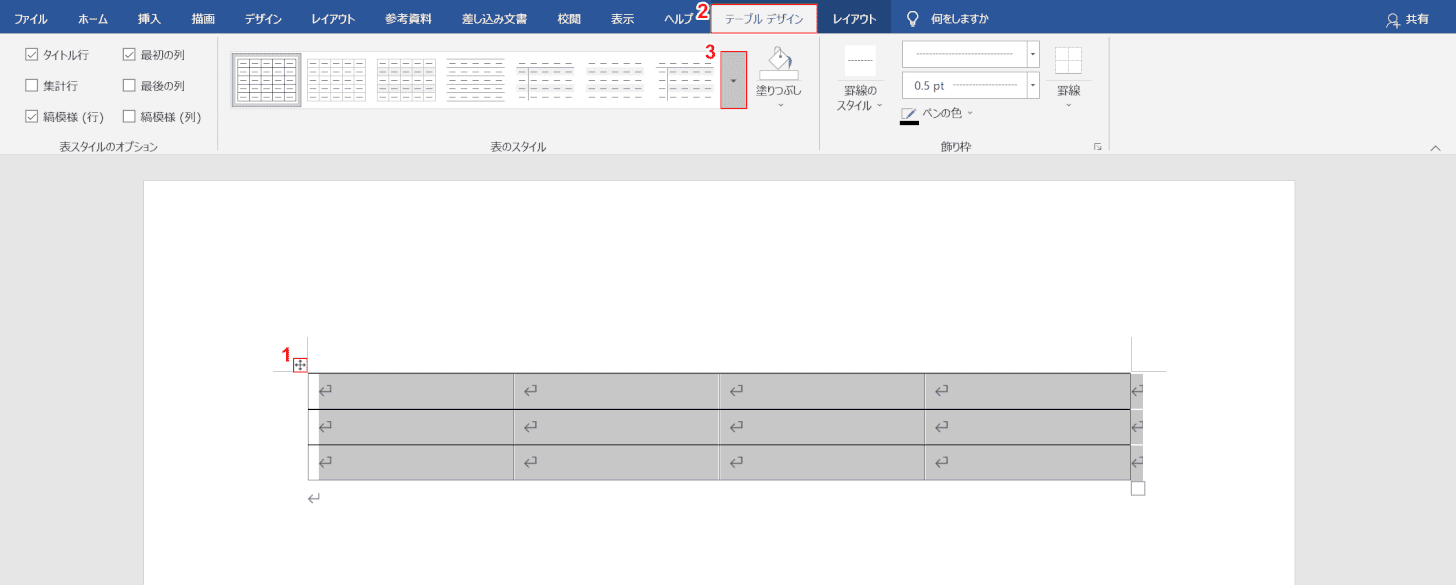Click the 共有 share button
Screen dimensions: 1456x585
[x=1407, y=19]
